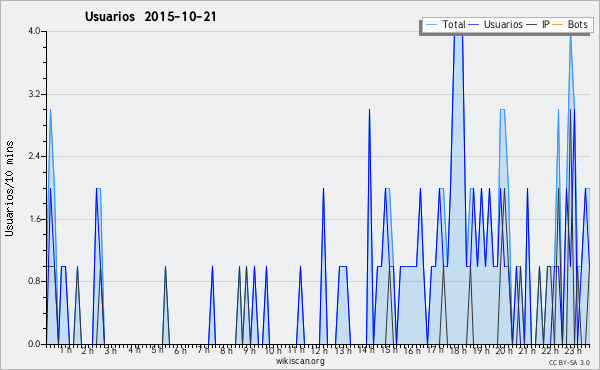Click the '2 h' x-axis label
Image resolution: width=600 pixels, height=370 pixels.
pos(88,350)
